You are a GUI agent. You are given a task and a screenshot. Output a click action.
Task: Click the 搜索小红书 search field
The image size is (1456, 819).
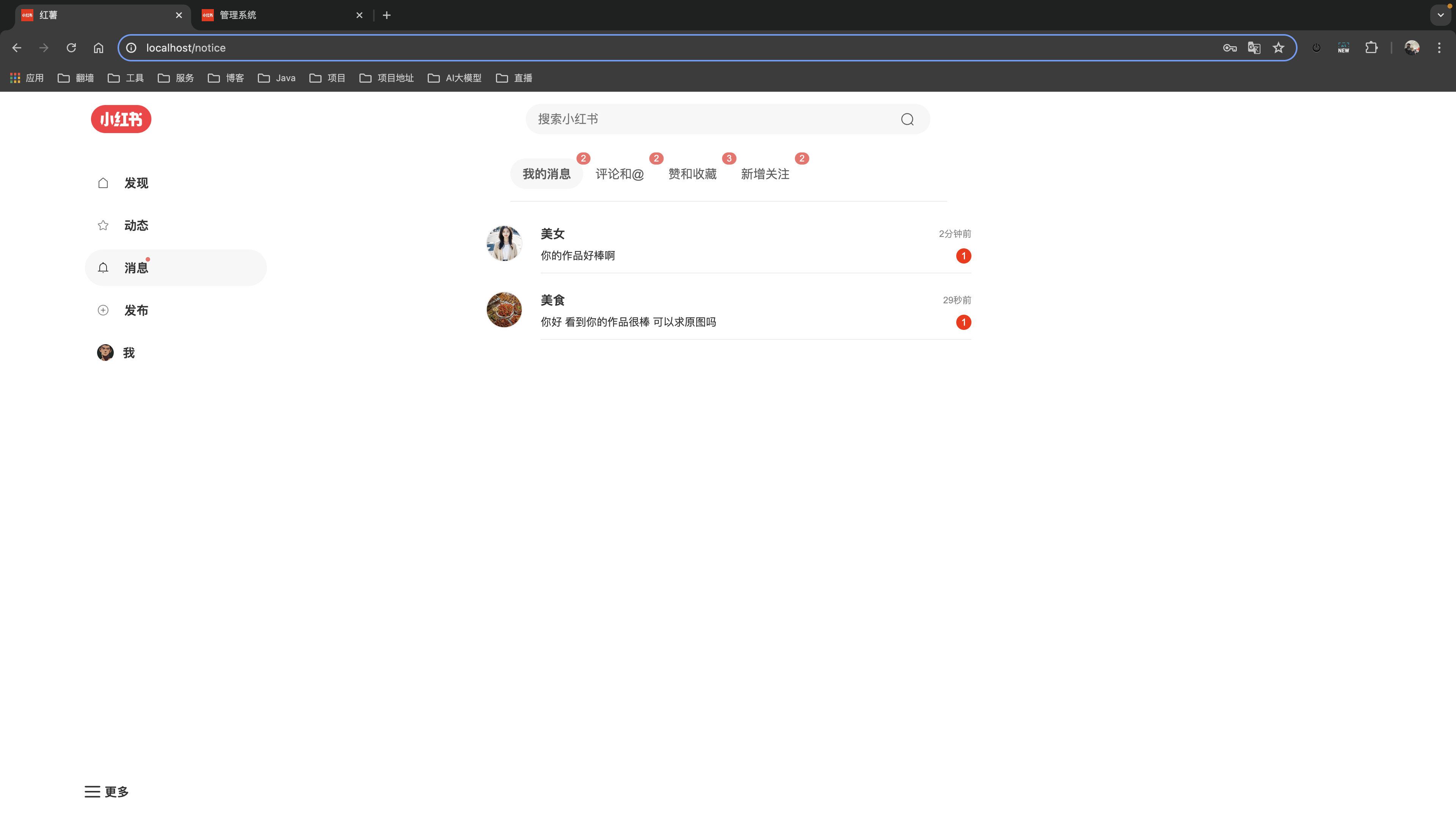[x=712, y=119]
